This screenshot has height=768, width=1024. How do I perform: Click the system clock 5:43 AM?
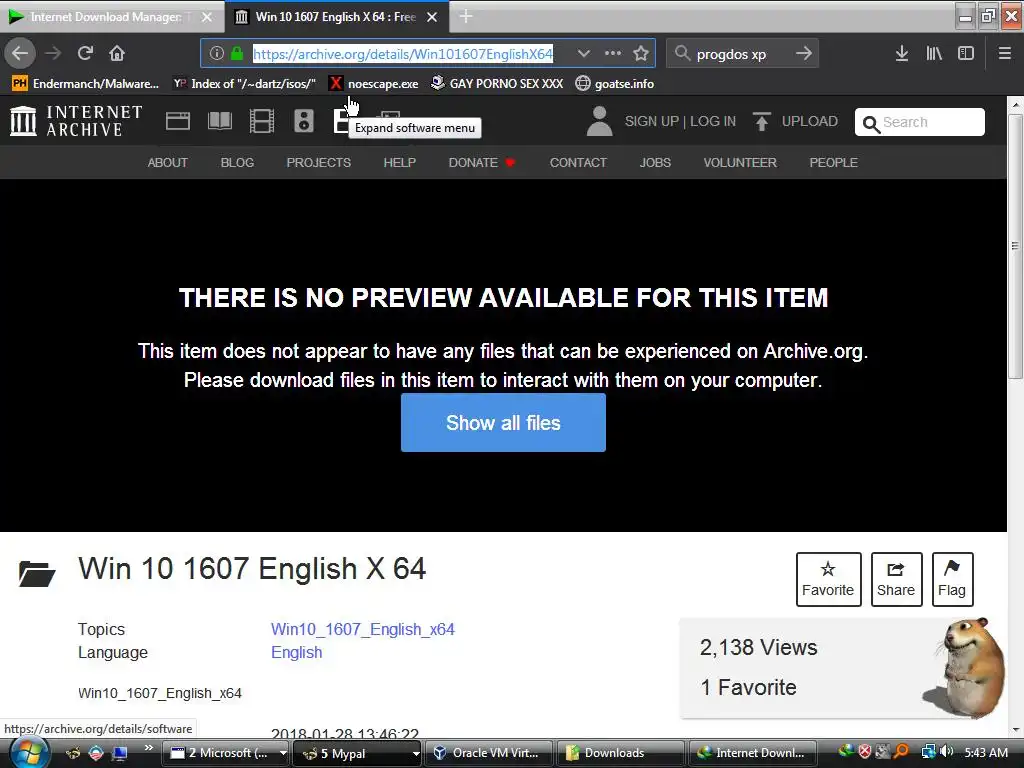pyautogui.click(x=986, y=753)
